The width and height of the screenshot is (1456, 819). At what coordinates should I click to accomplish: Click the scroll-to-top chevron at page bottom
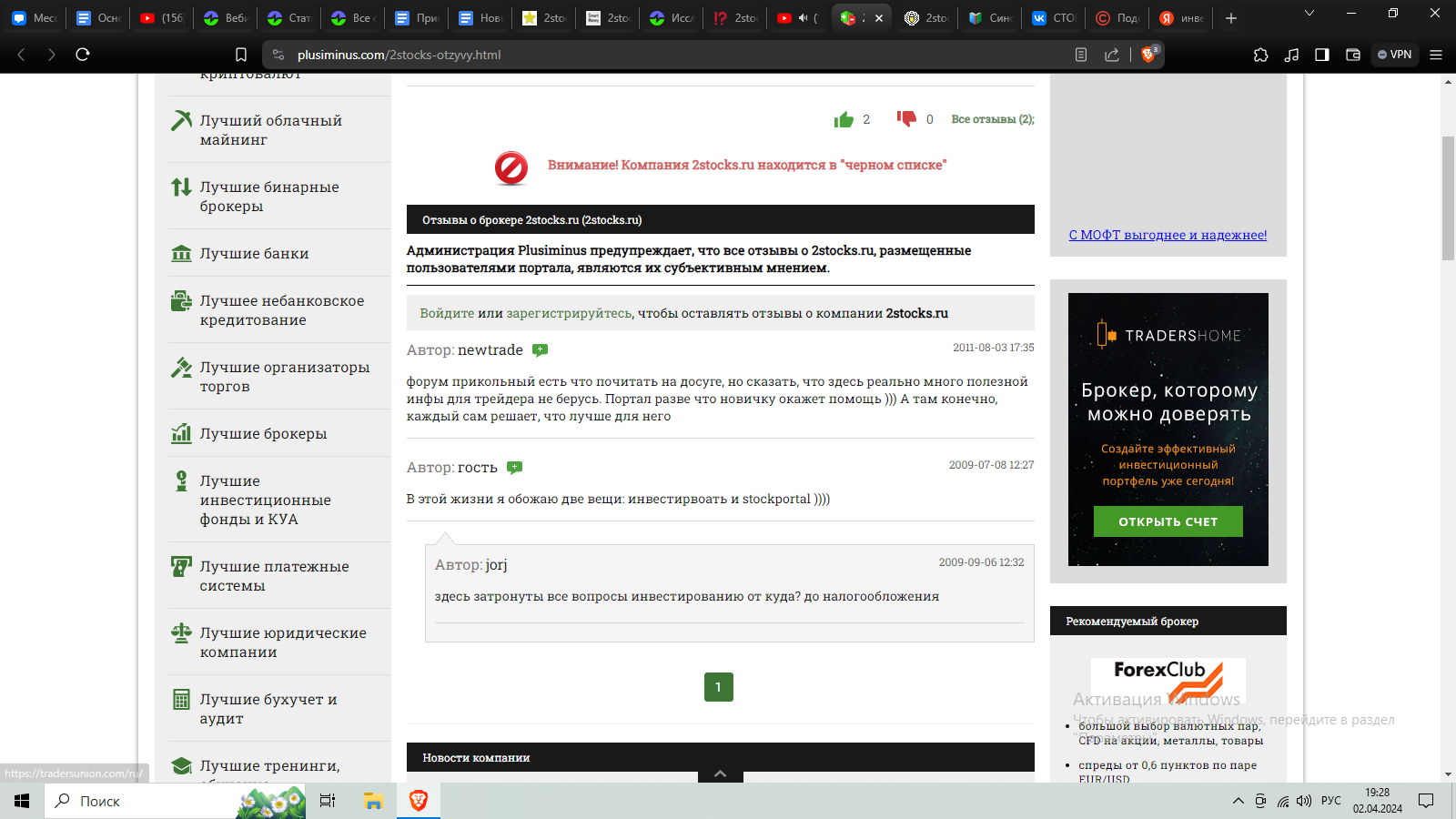point(720,773)
